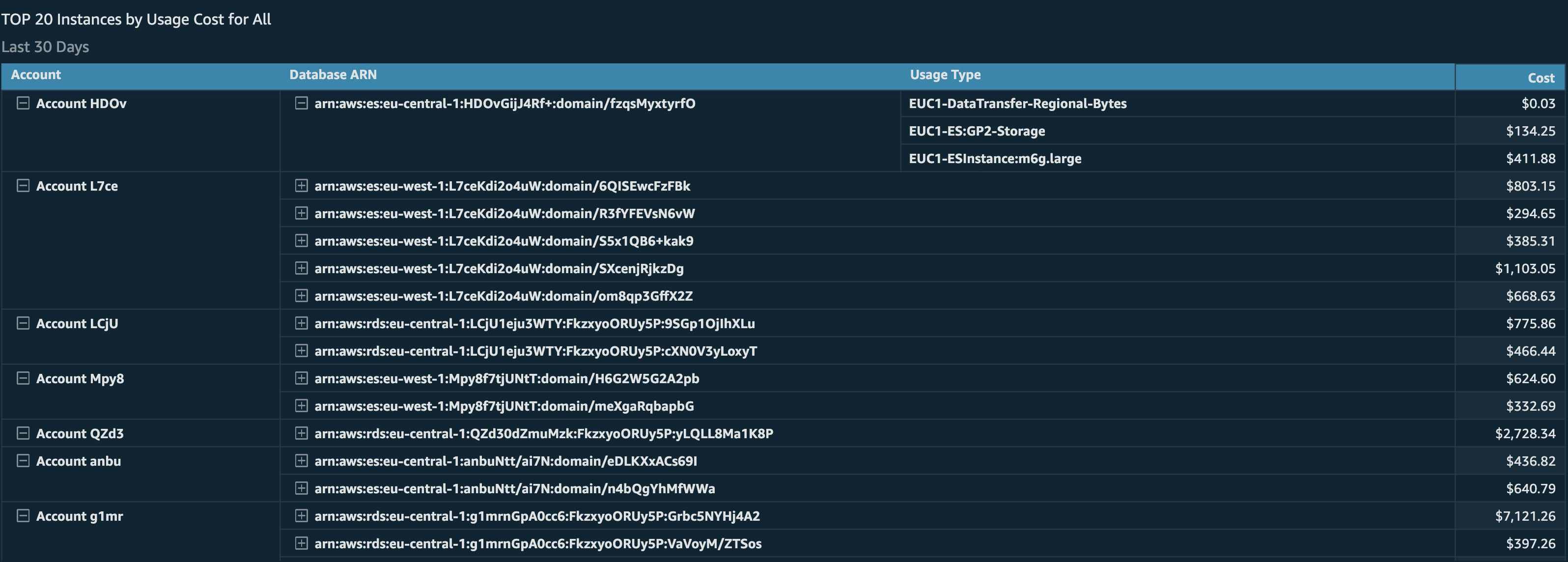Select the EUC1-ESInstance:m6g.large usage type cell
This screenshot has height=562, width=1568.
pyautogui.click(x=995, y=159)
